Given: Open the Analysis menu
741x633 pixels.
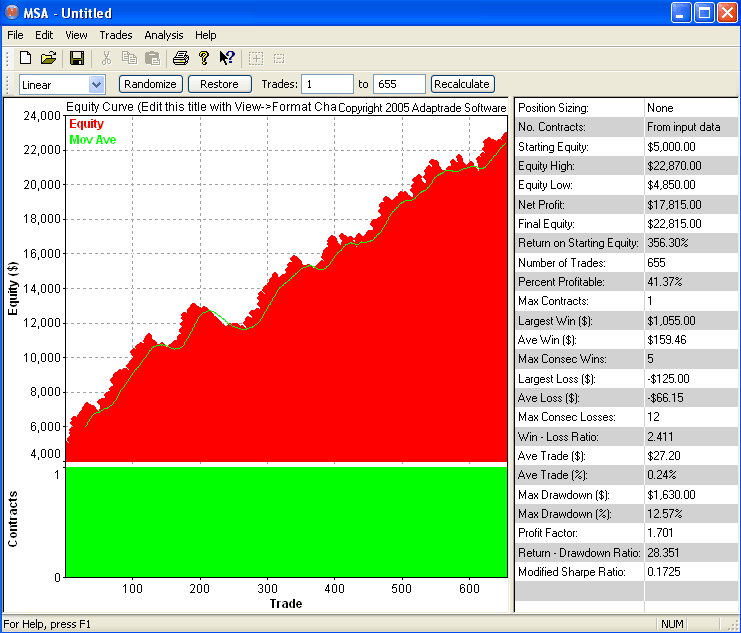Looking at the screenshot, I should tap(163, 35).
